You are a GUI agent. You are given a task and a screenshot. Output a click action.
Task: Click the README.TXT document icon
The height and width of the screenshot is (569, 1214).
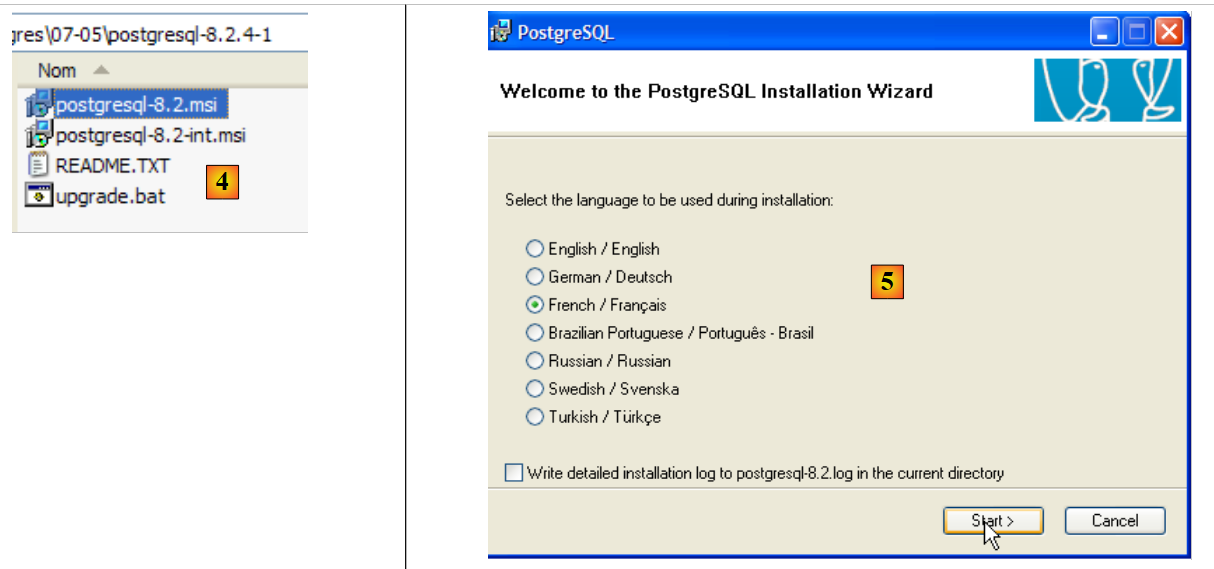point(39,165)
